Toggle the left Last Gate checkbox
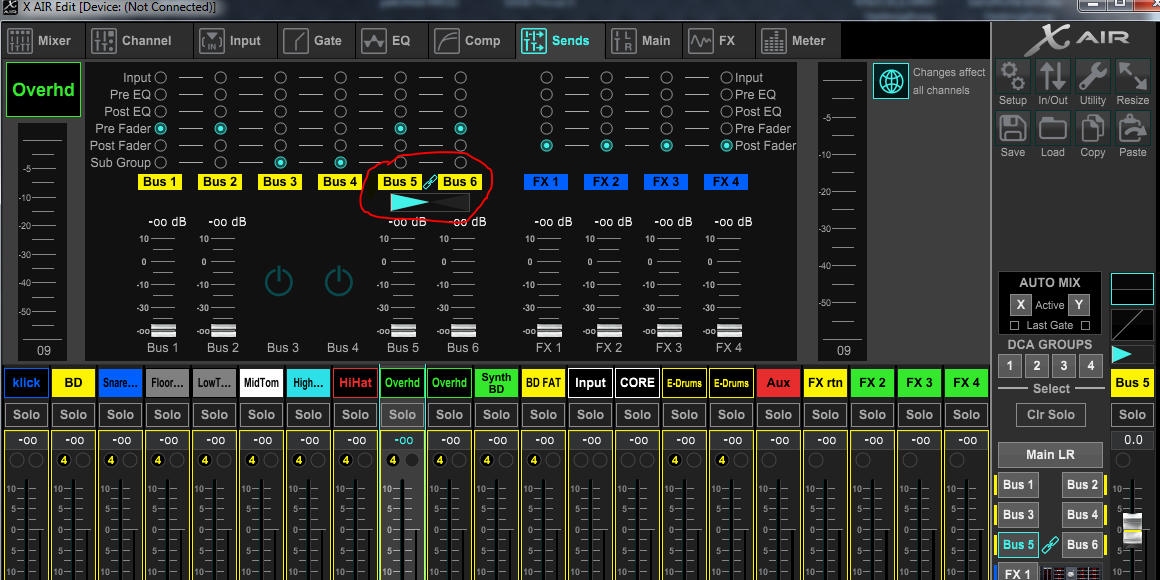Screen dimensions: 1160x580 1014,326
